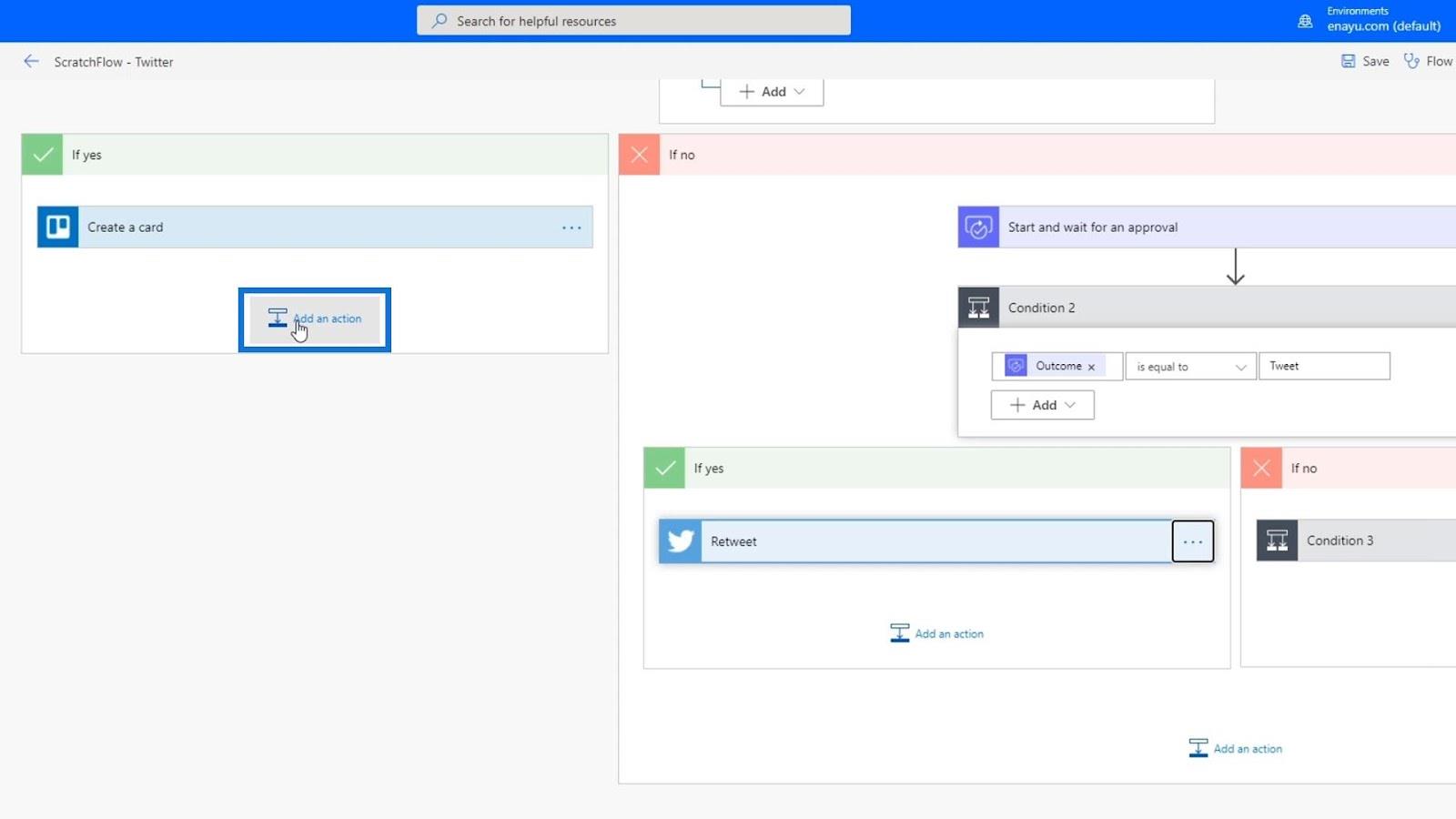1456x819 pixels.
Task: Click the nested 'If no' header under Condition 2
Action: click(1349, 468)
